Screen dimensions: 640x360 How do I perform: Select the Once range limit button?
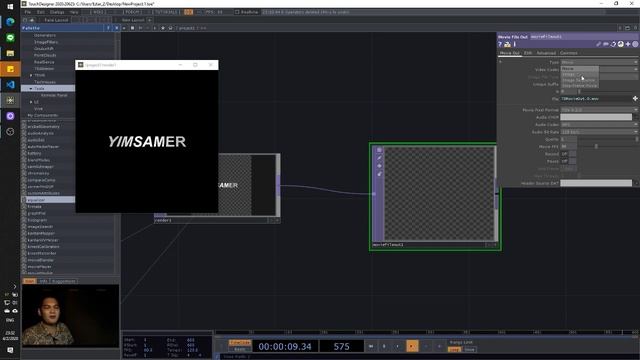[469, 349]
